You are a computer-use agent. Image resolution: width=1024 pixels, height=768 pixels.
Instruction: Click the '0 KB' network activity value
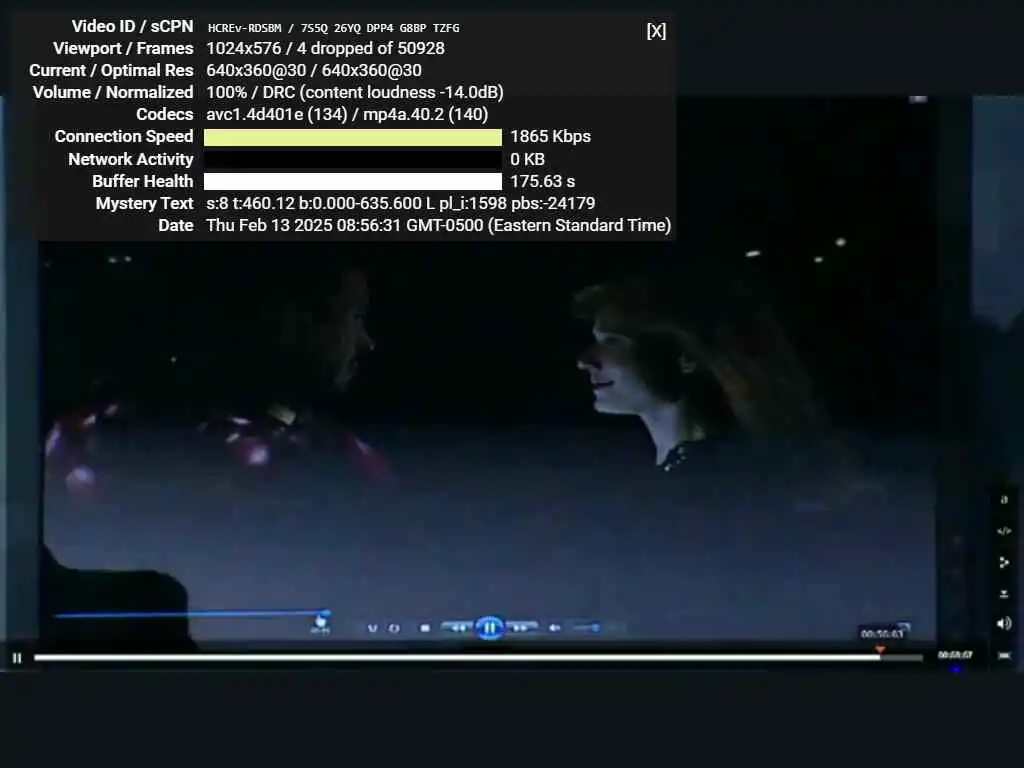coord(527,159)
